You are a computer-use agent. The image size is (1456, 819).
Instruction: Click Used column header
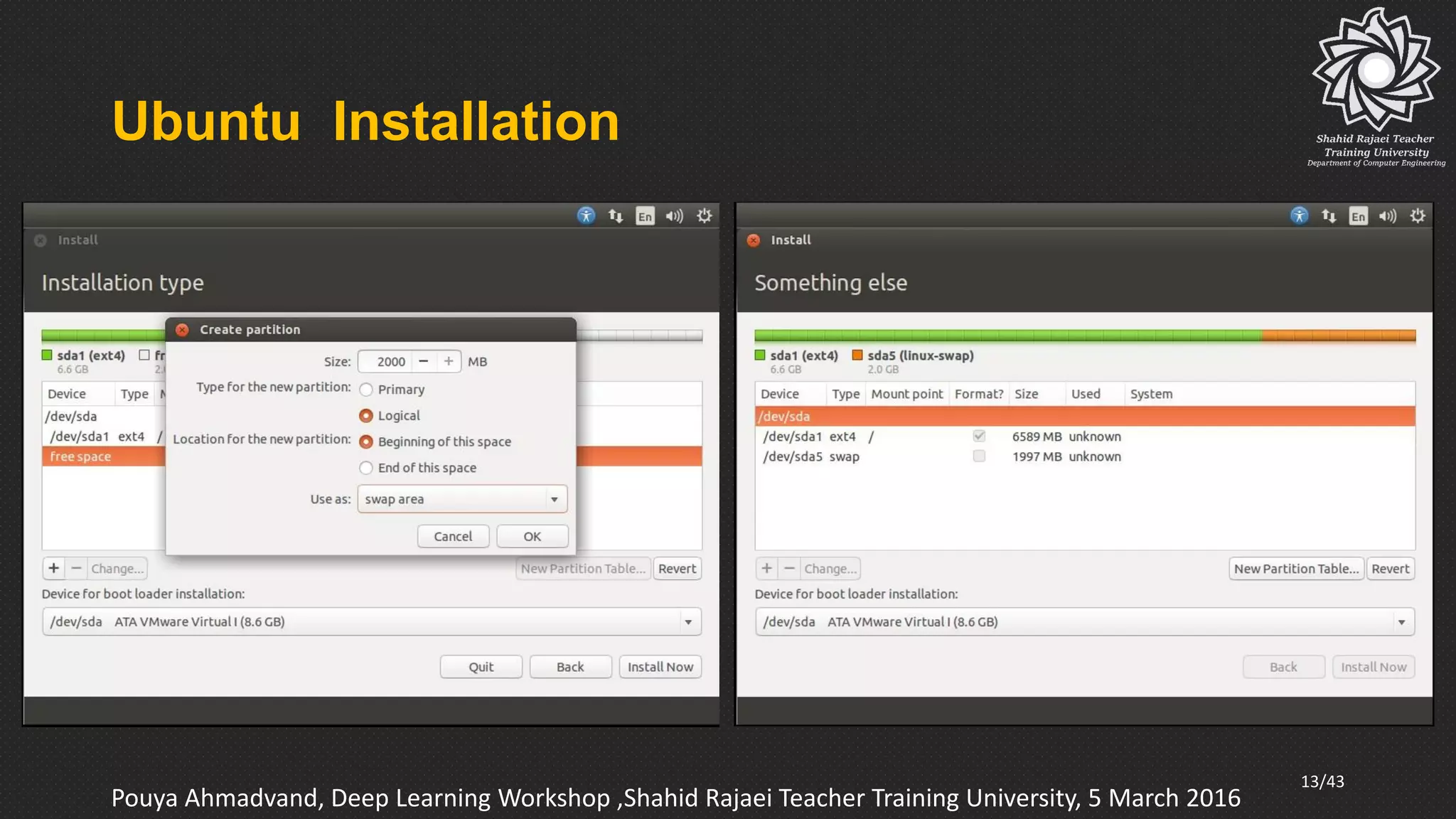(1094, 394)
